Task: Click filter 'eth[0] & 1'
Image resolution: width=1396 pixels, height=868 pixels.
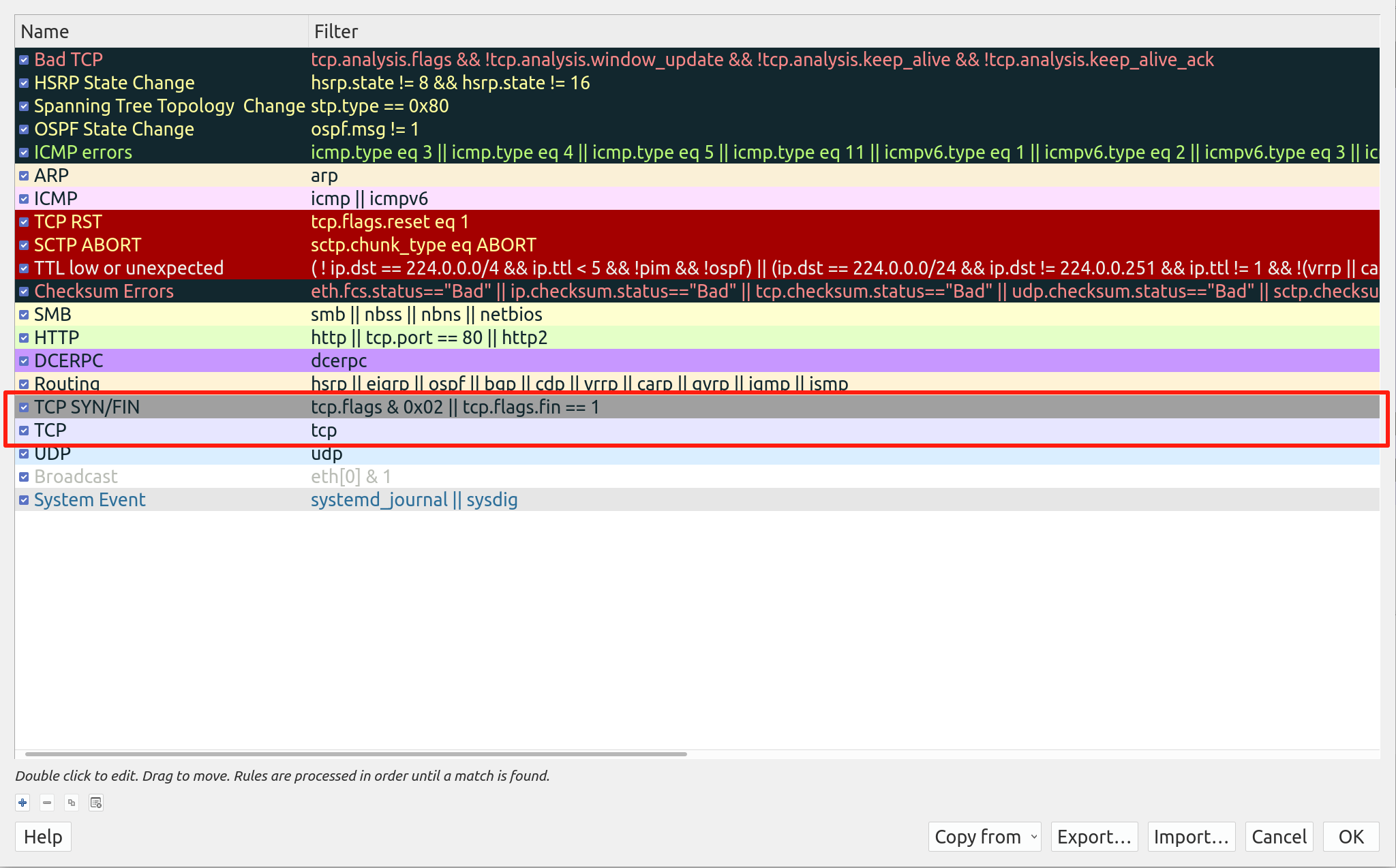Action: [x=351, y=477]
